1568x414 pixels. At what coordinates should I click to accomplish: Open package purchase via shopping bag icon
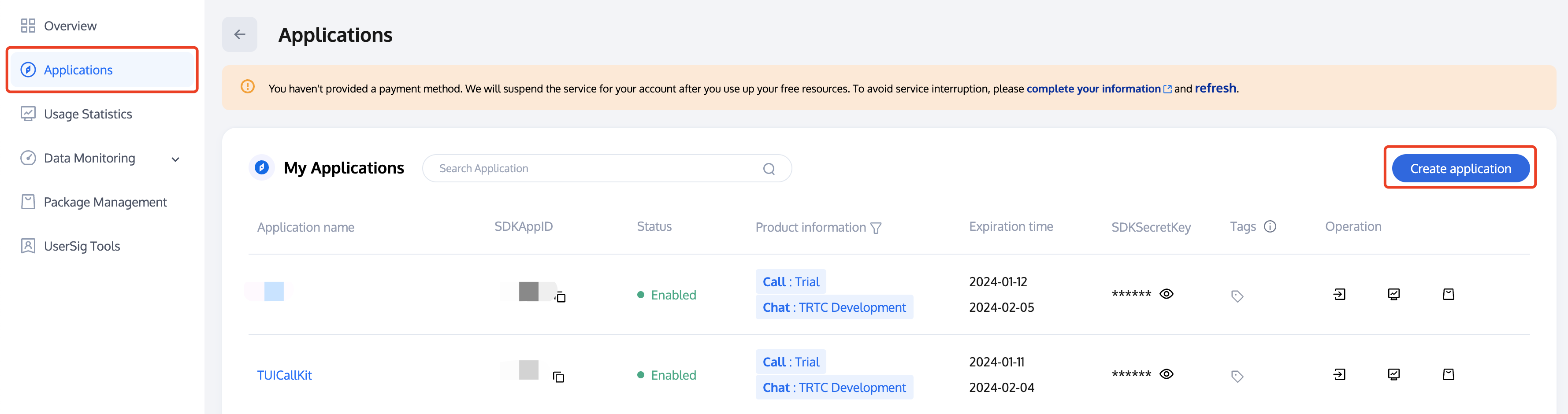1449,374
